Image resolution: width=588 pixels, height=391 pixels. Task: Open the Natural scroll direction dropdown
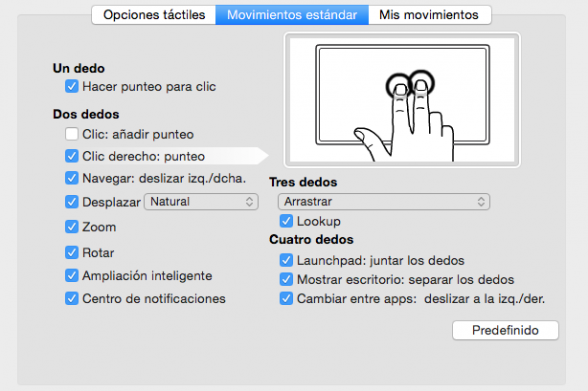point(201,202)
